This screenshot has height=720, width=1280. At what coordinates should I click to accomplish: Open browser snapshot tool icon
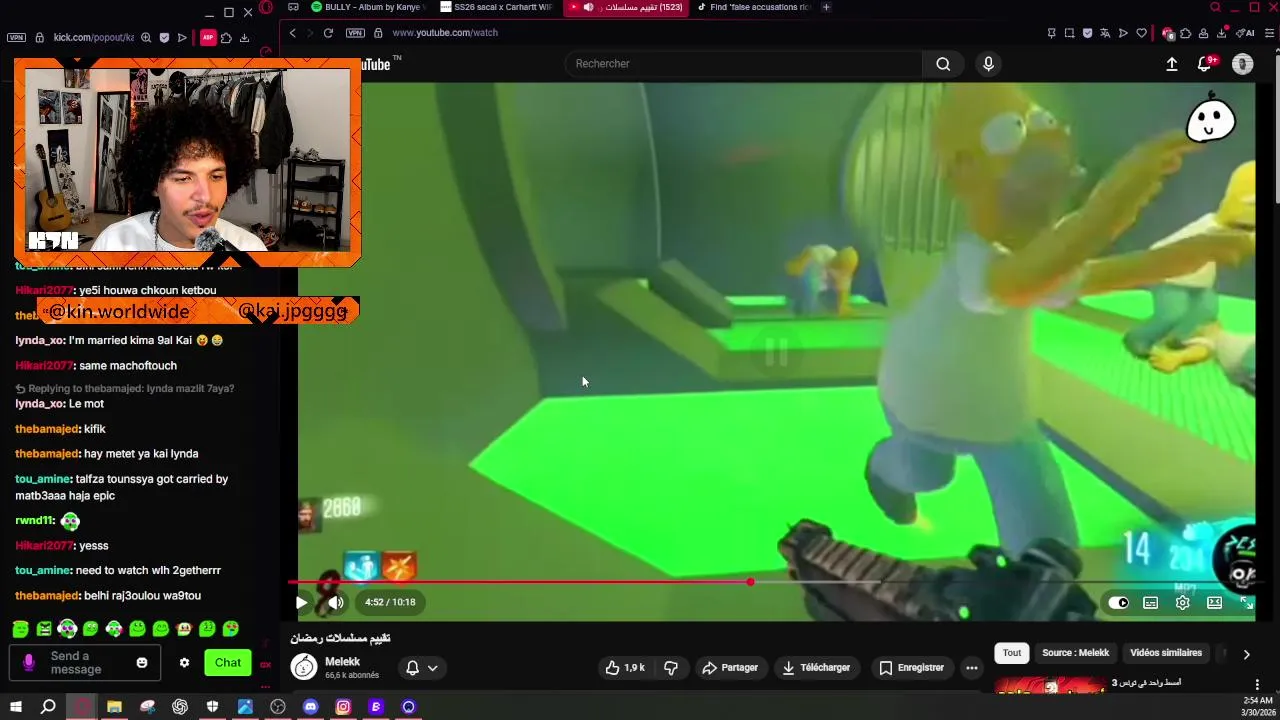click(1069, 33)
